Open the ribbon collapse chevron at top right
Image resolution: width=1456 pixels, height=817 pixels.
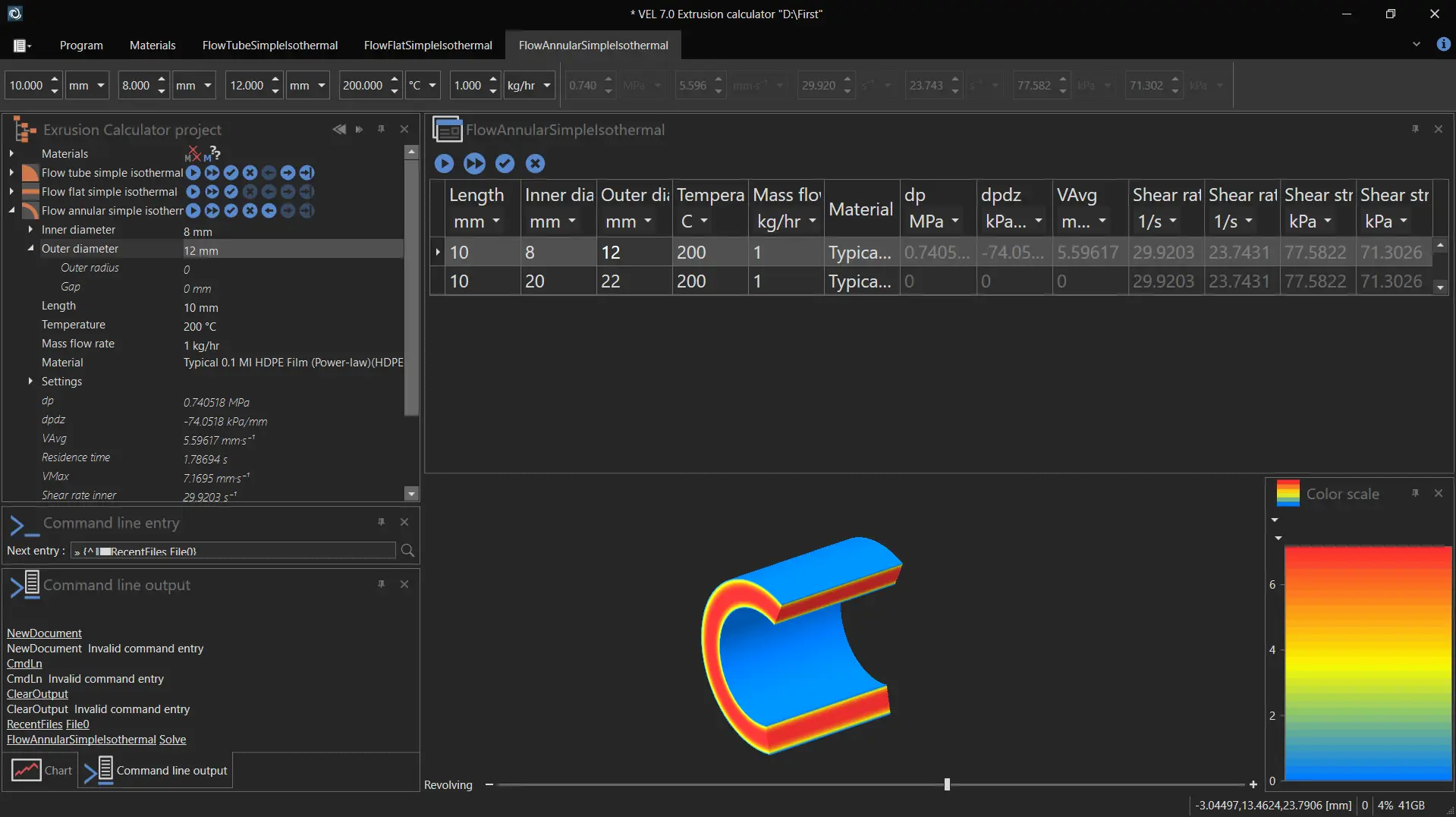(1417, 45)
